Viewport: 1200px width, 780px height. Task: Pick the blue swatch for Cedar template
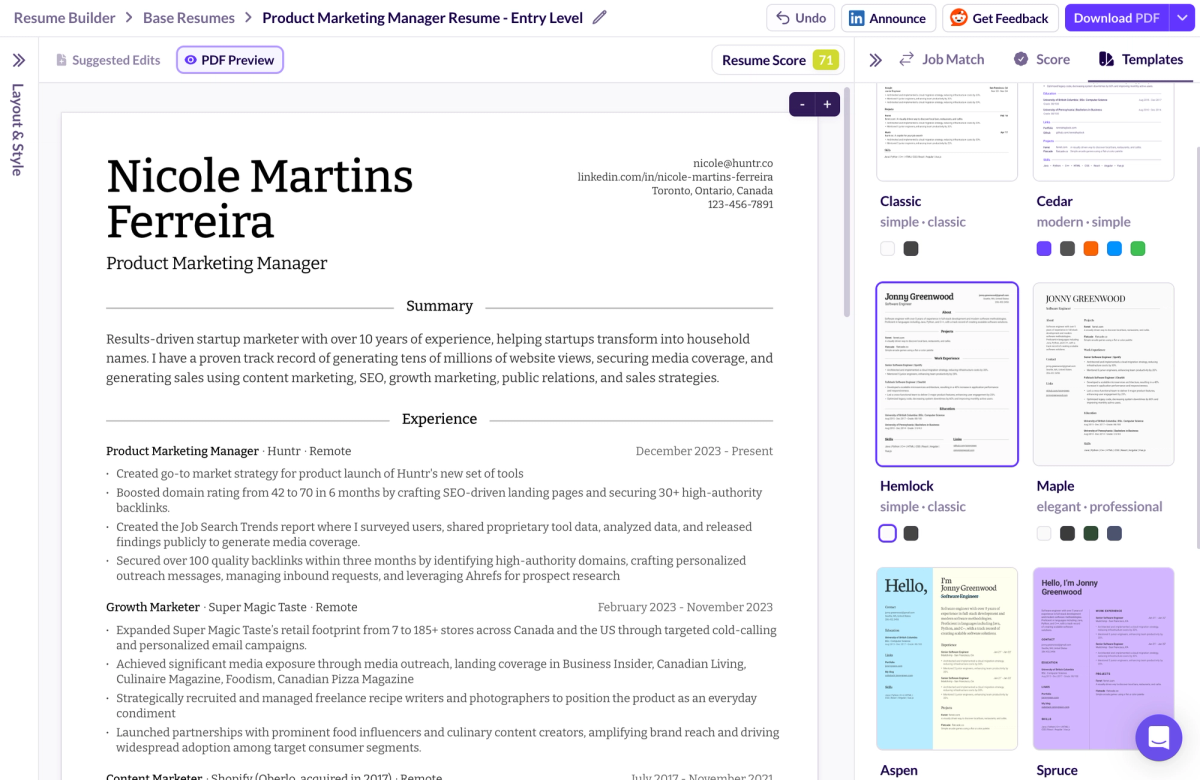[x=1114, y=248]
